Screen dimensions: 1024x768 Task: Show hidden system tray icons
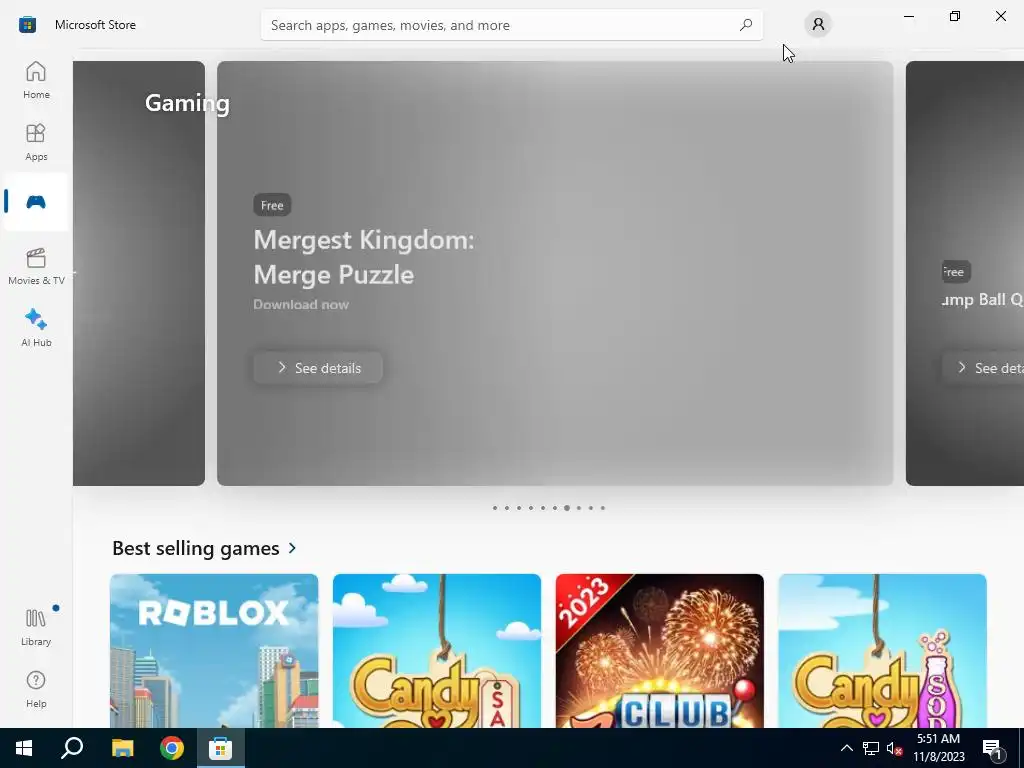pos(846,748)
